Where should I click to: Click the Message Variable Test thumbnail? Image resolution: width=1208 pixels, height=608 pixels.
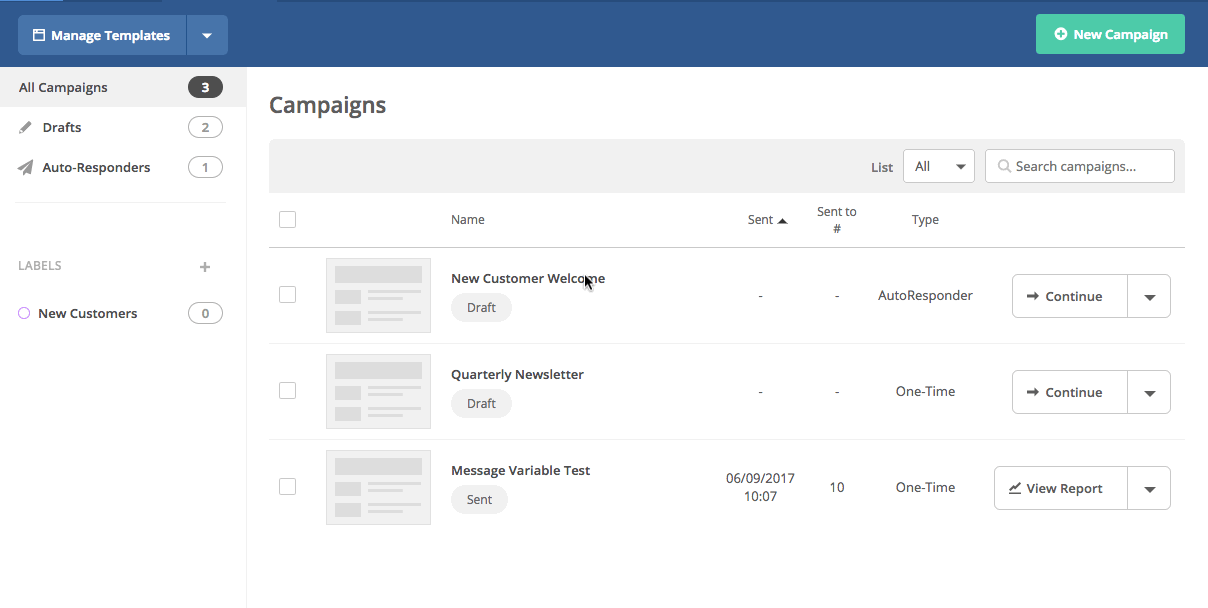[378, 488]
